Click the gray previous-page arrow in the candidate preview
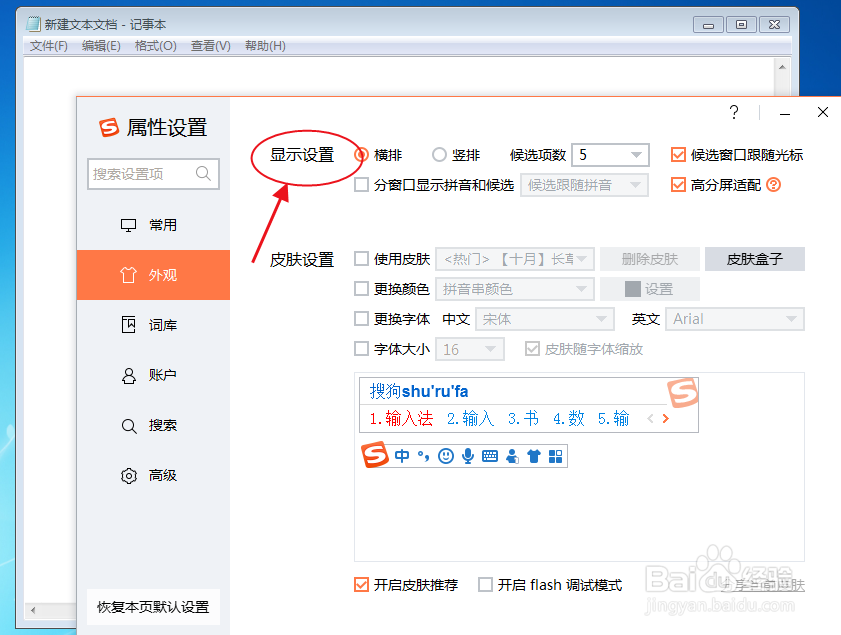The image size is (841, 635). pyautogui.click(x=650, y=418)
